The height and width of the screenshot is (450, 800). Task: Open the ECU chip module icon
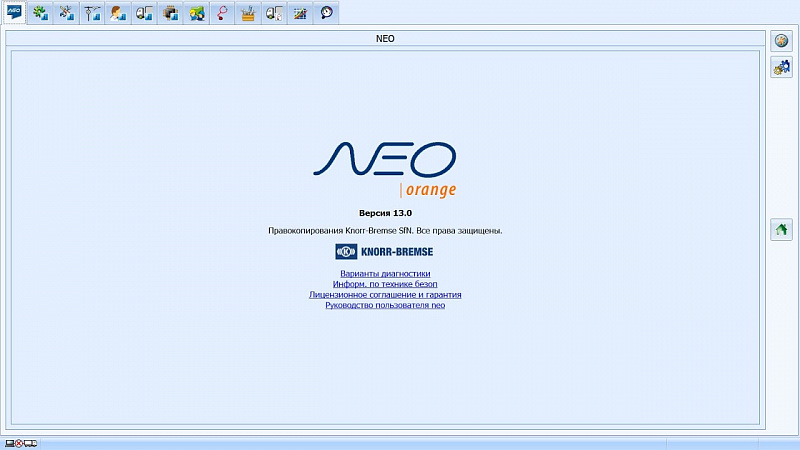pos(170,12)
